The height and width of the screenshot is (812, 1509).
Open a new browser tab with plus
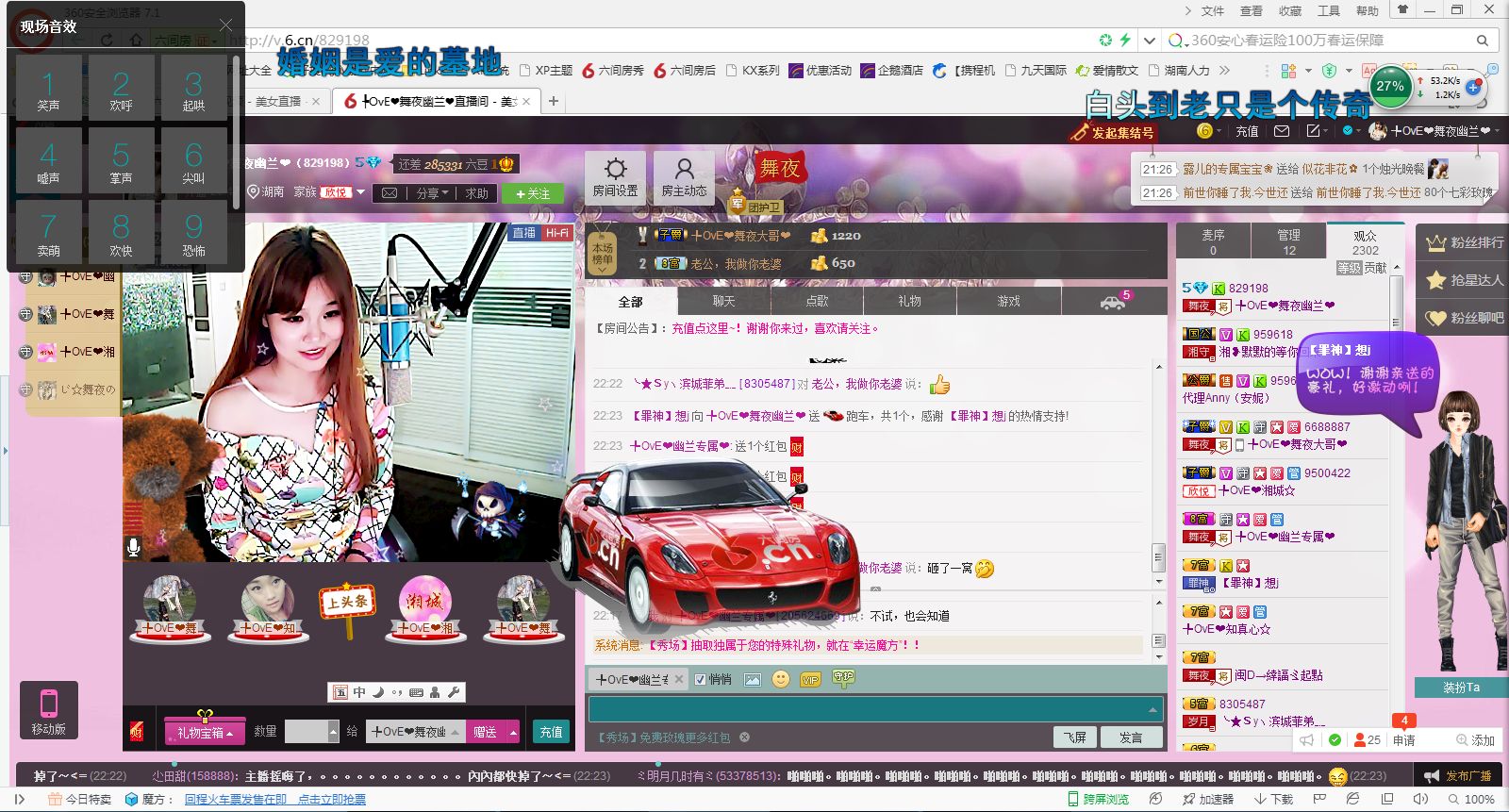554,101
